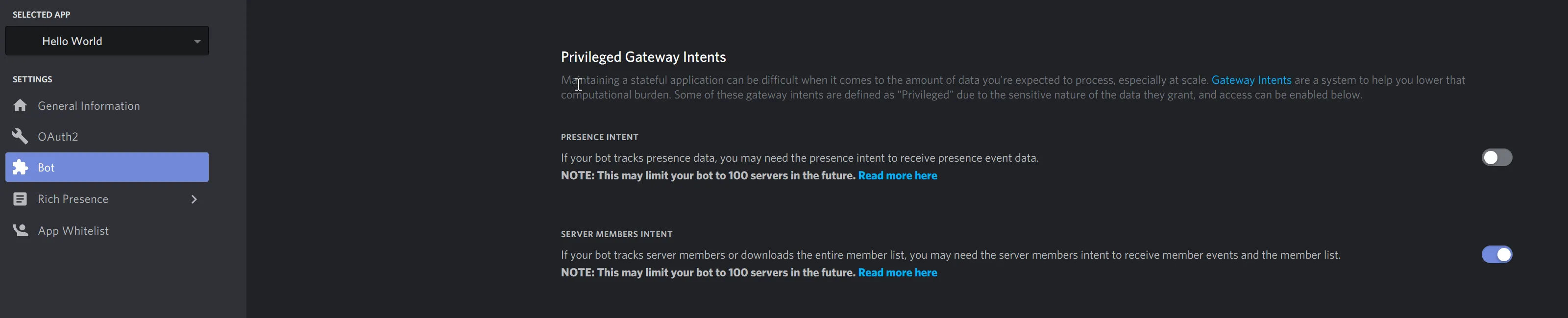1568x318 pixels.
Task: Go to General Information settings
Action: point(89,106)
